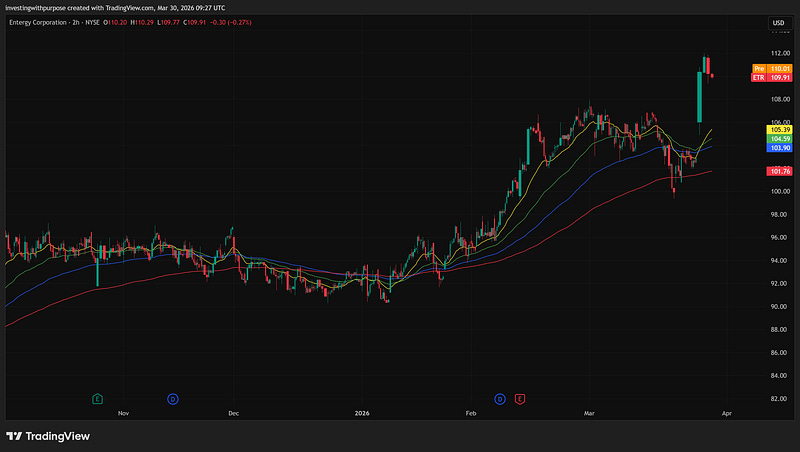Click the 108.00 price axis label
Viewport: 800px width, 452px height.
pyautogui.click(x=780, y=99)
